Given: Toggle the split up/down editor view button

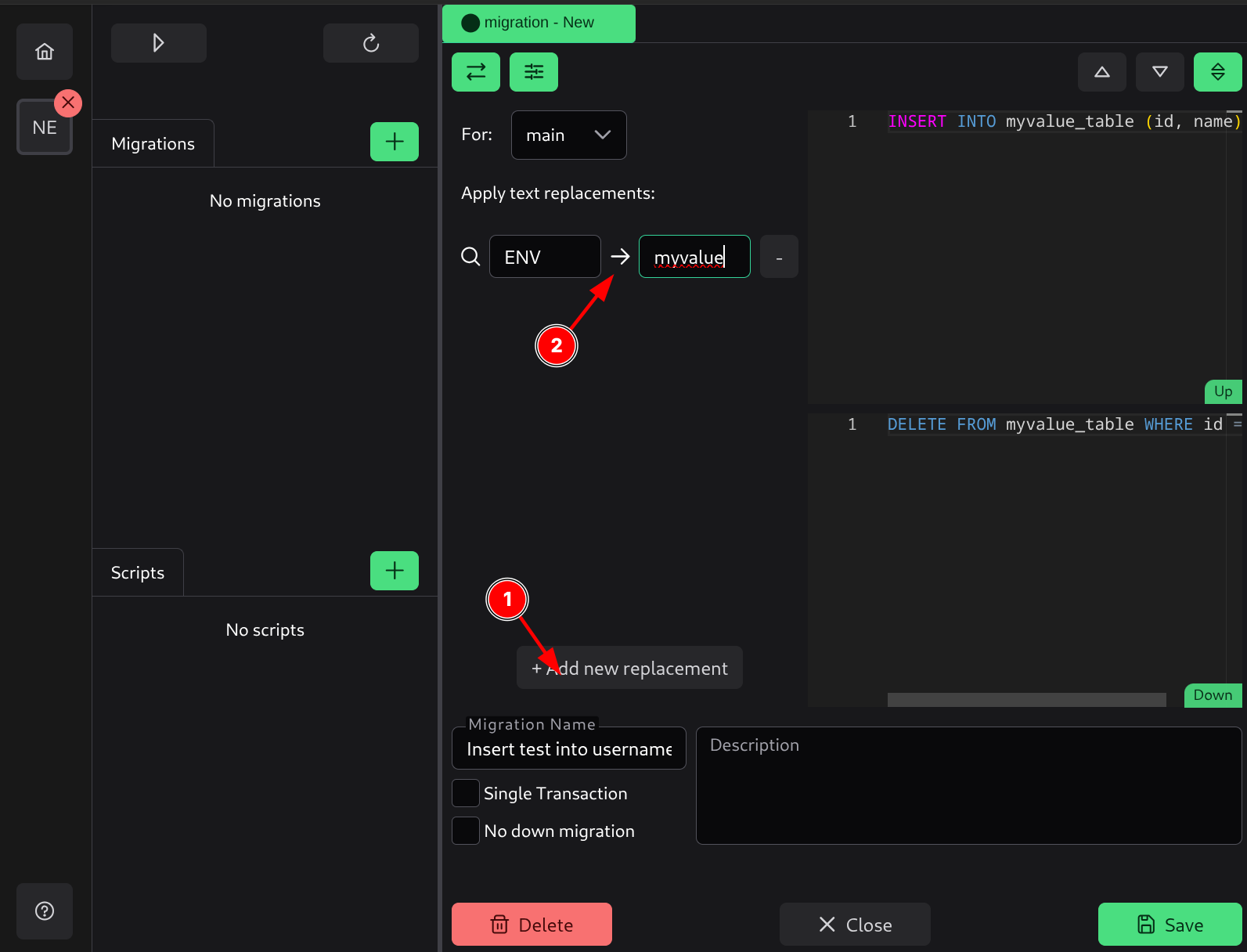Looking at the screenshot, I should 1217,72.
